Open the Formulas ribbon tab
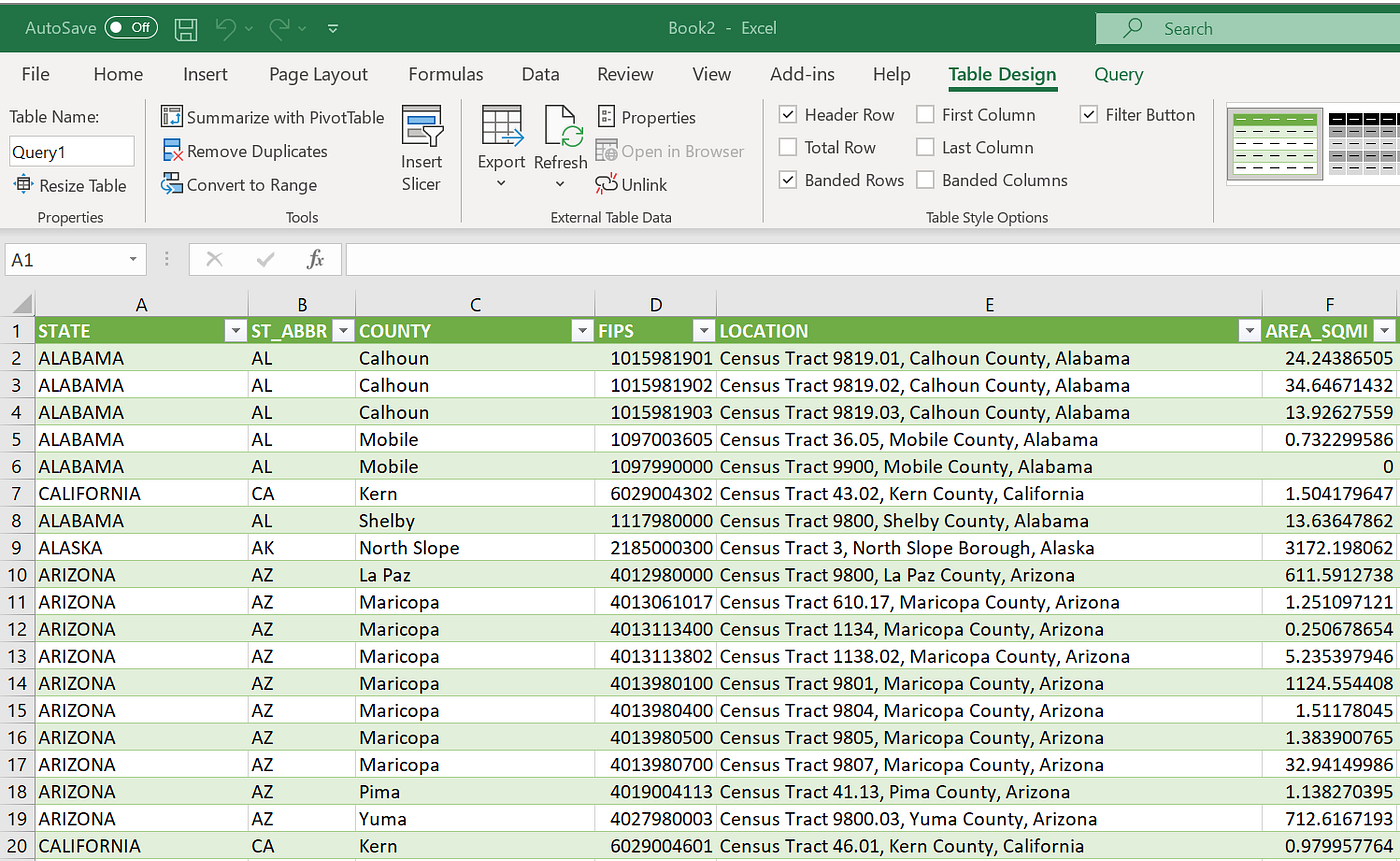 pyautogui.click(x=446, y=74)
